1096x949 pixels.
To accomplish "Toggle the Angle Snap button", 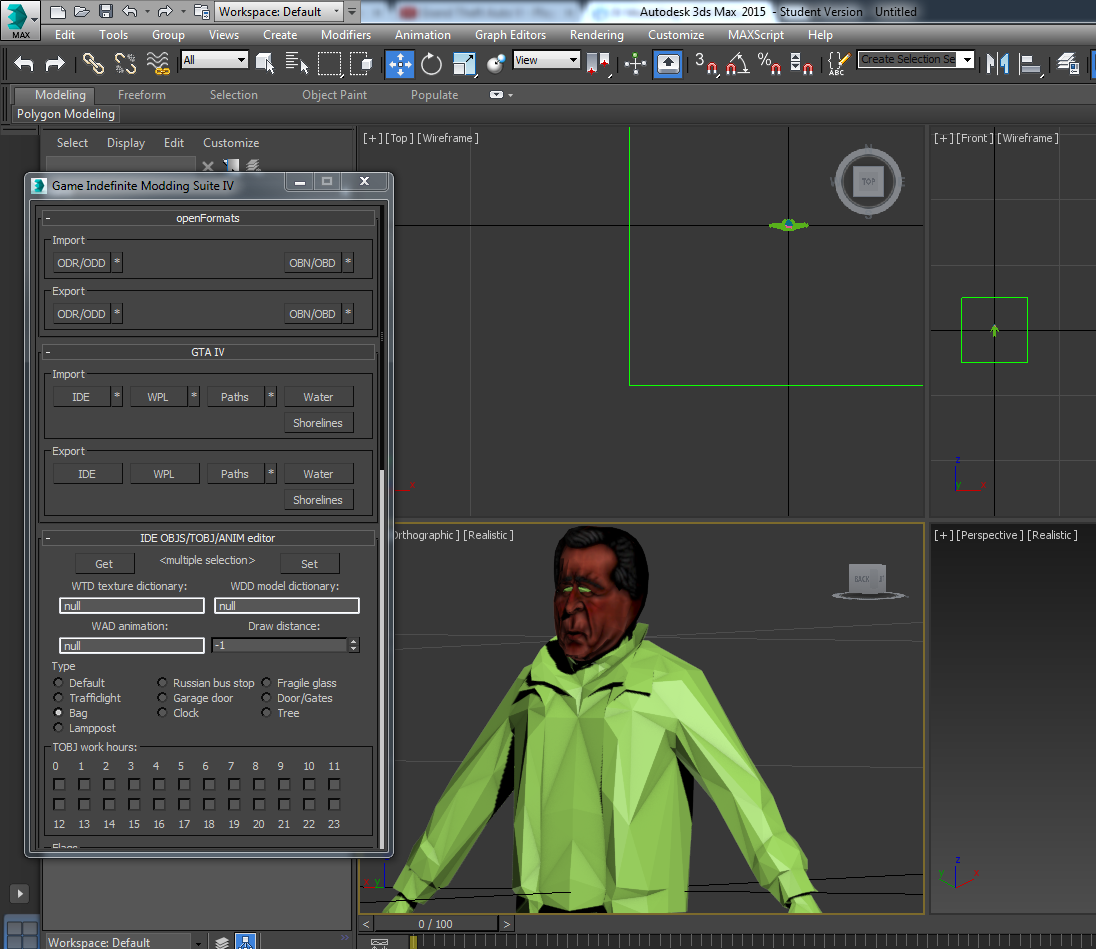I will coord(737,64).
